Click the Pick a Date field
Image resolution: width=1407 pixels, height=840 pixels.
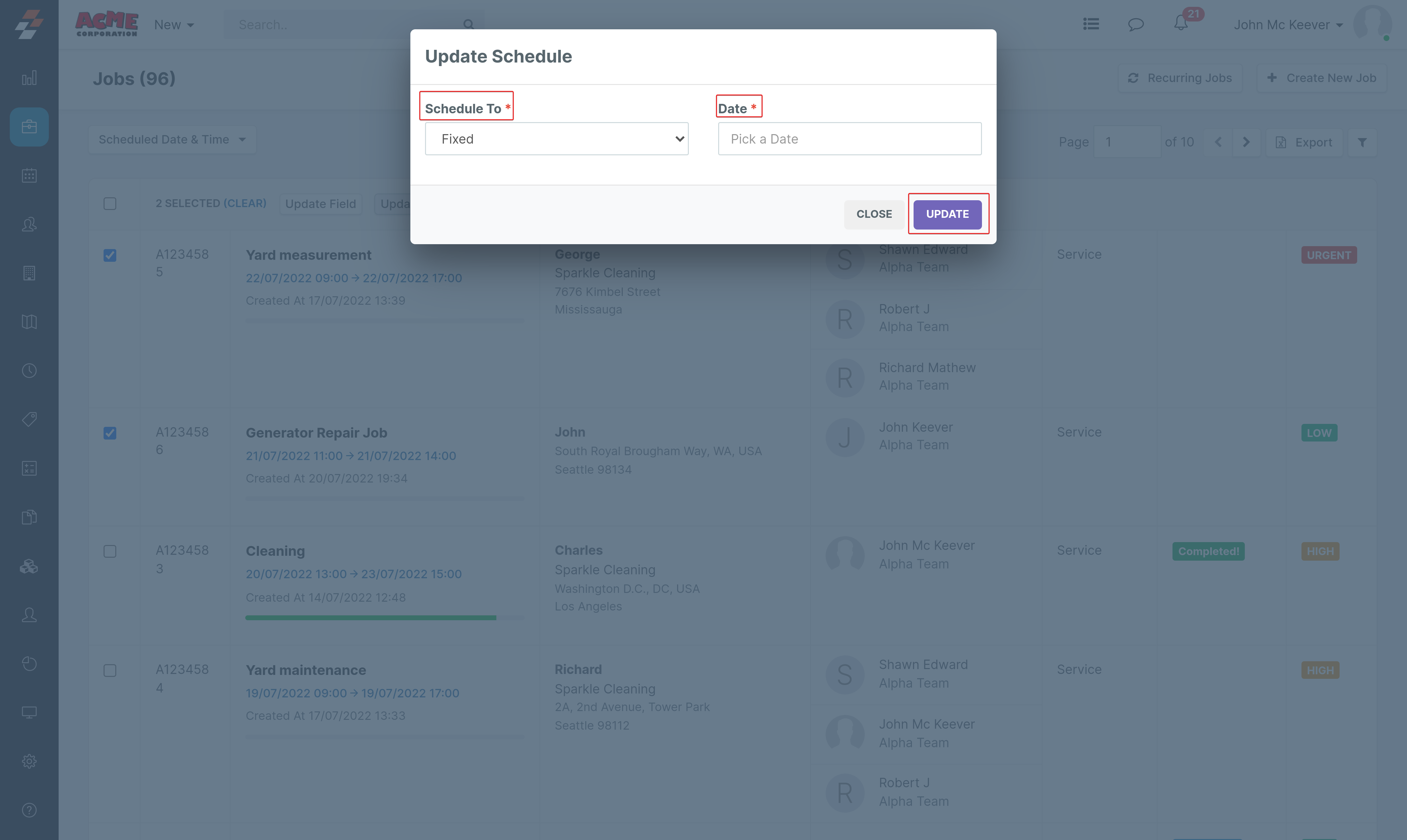tap(849, 139)
